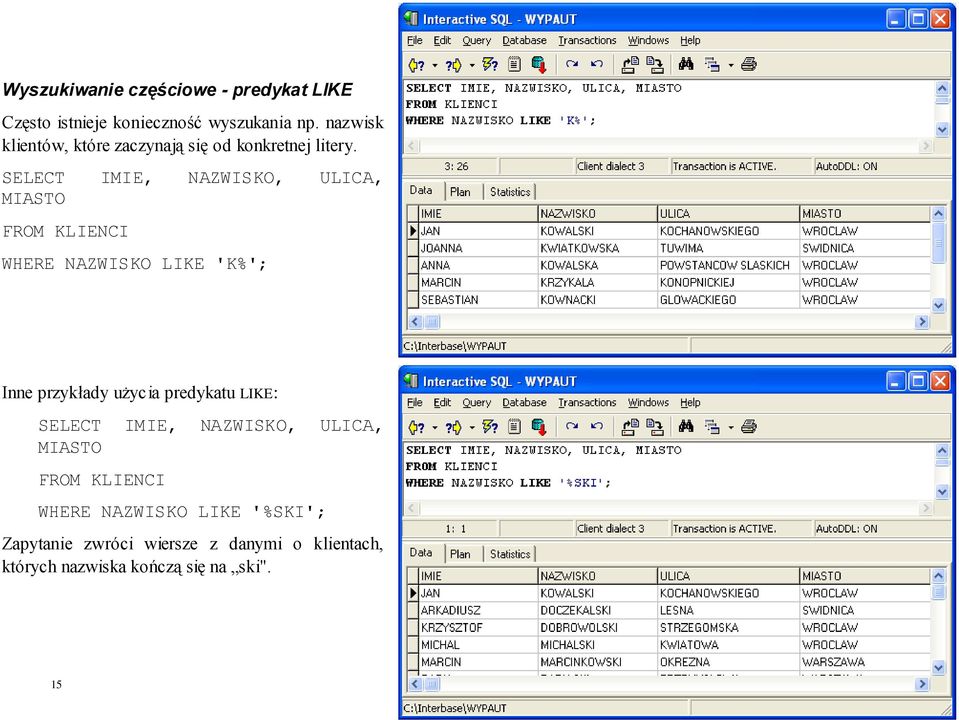959x720 pixels.
Task: Click MIASTO column header in '%SKI' results grid
Action: [x=865, y=576]
